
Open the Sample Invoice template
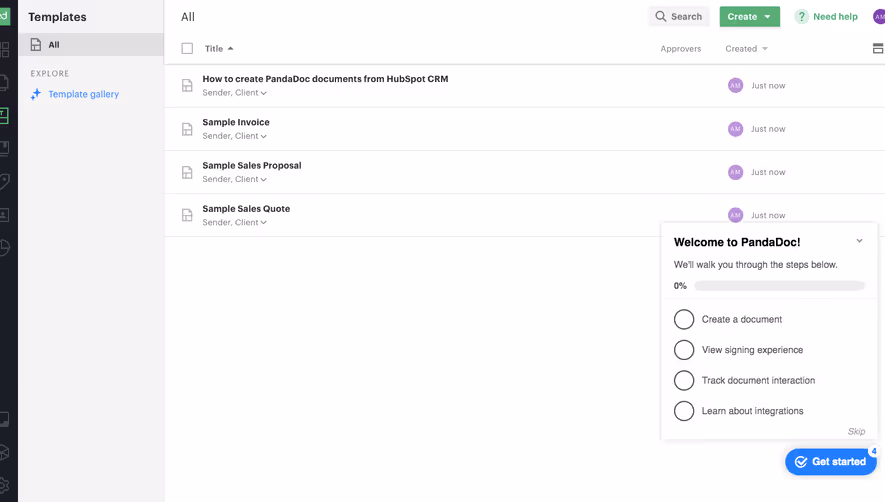point(236,122)
